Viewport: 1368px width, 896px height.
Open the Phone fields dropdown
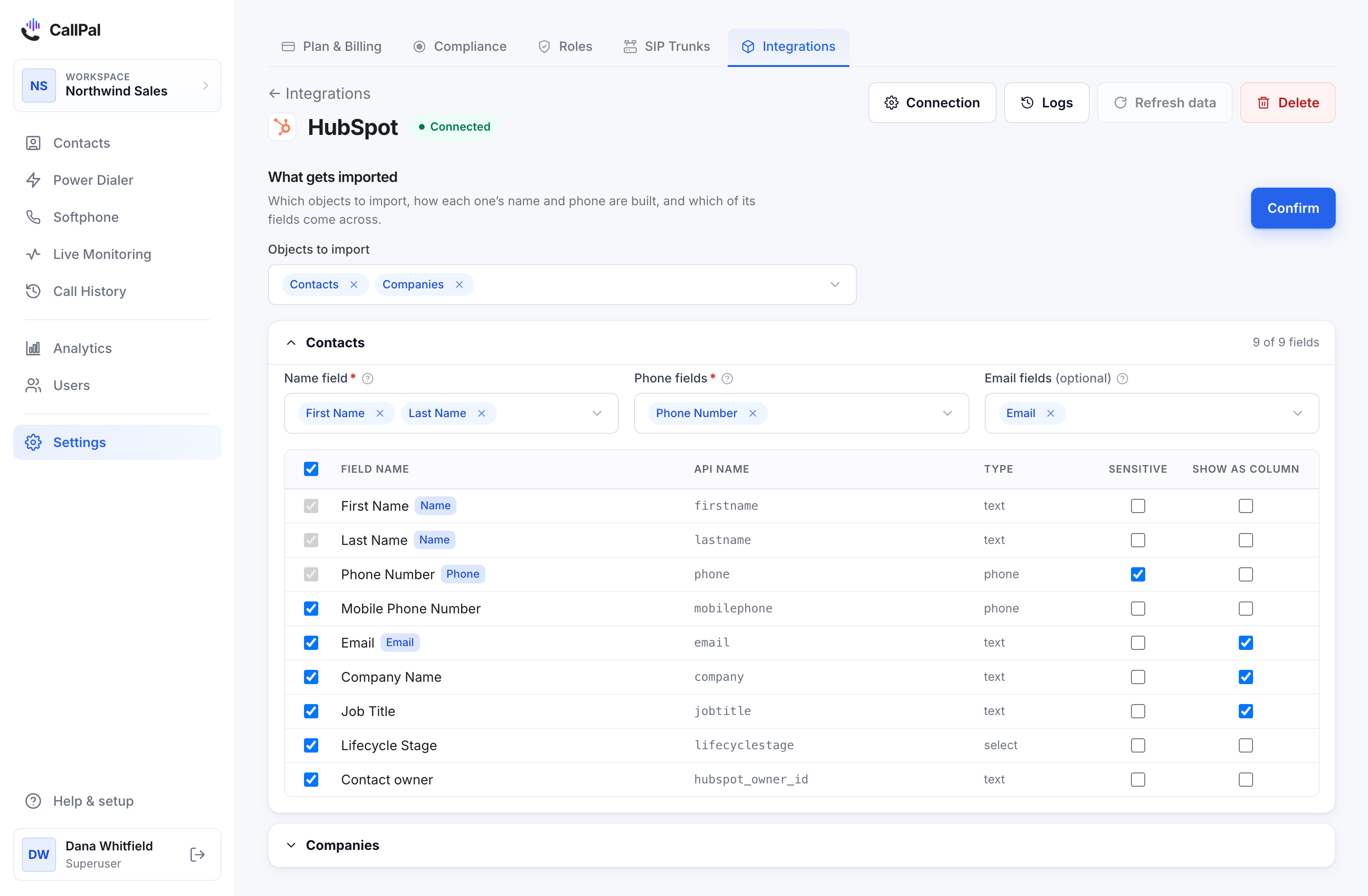coord(801,413)
